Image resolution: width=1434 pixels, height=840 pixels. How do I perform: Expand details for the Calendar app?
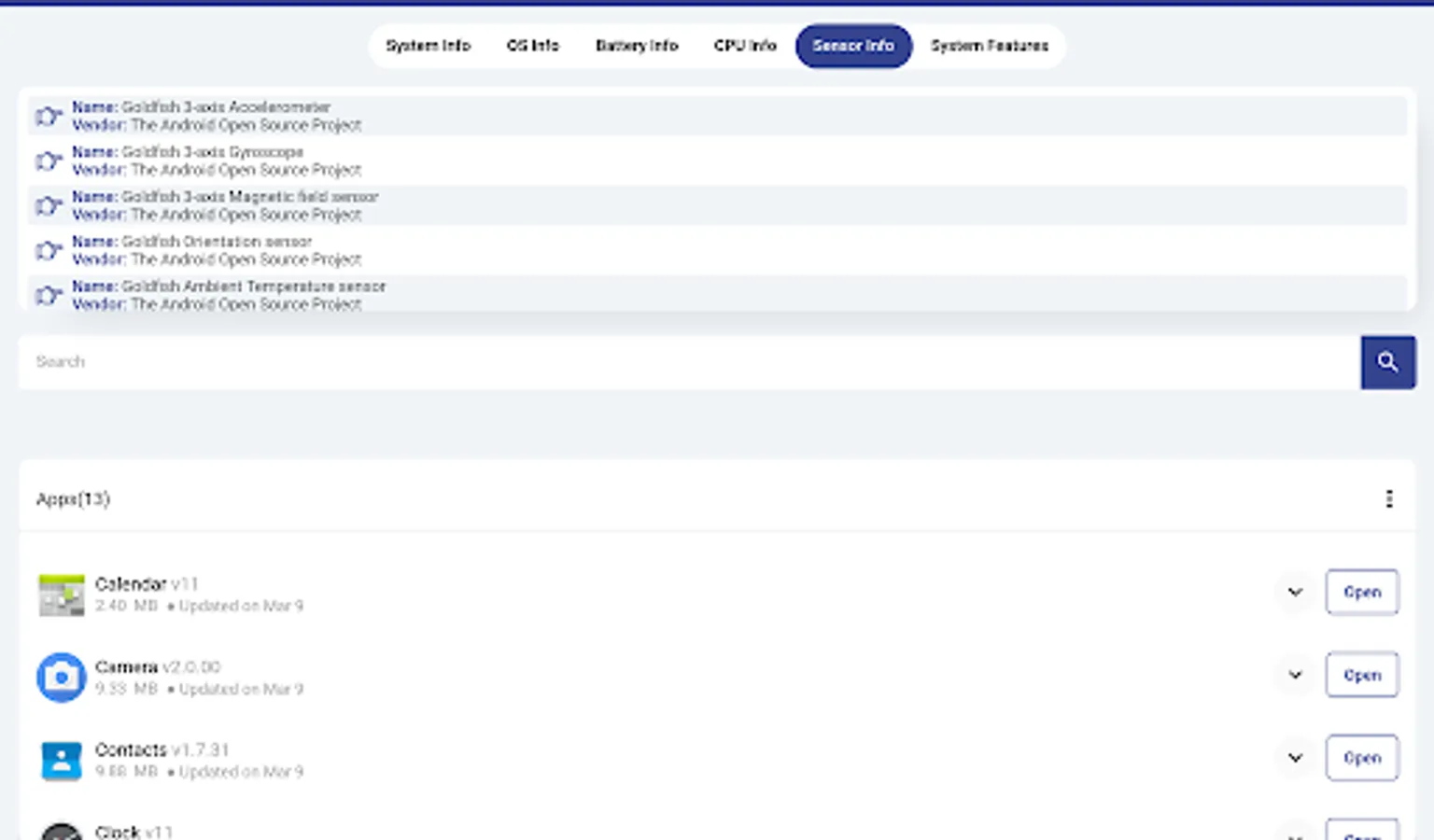pos(1295,592)
